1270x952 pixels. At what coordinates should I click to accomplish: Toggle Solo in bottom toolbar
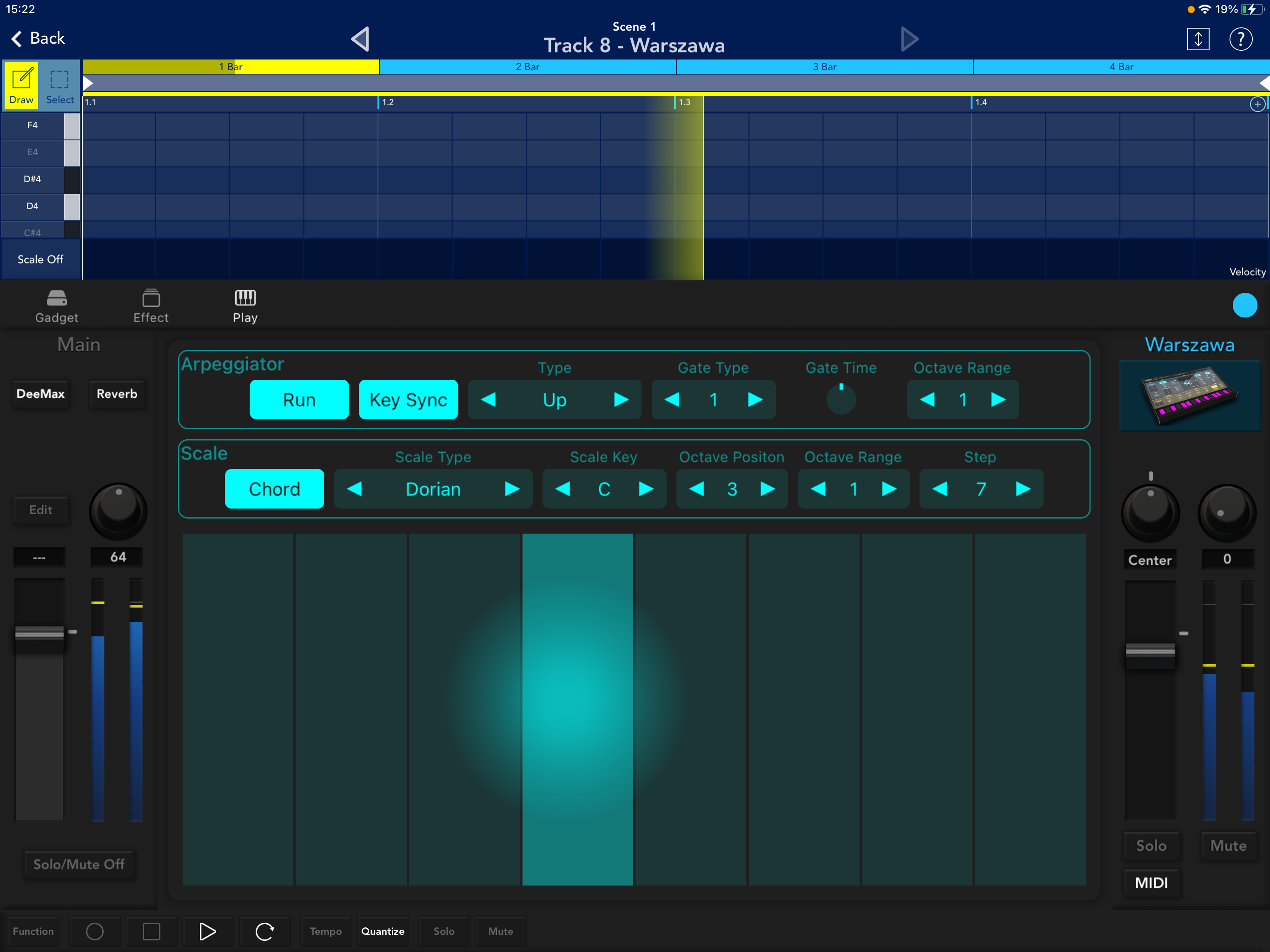click(444, 931)
